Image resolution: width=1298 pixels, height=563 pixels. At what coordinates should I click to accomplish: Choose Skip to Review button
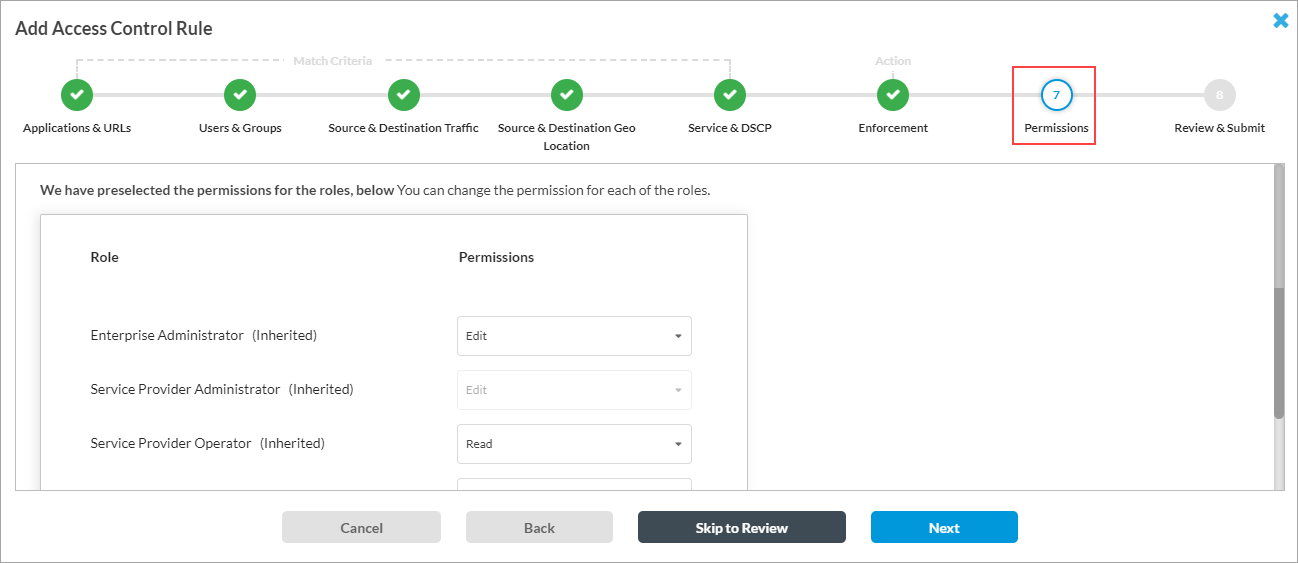(x=742, y=528)
